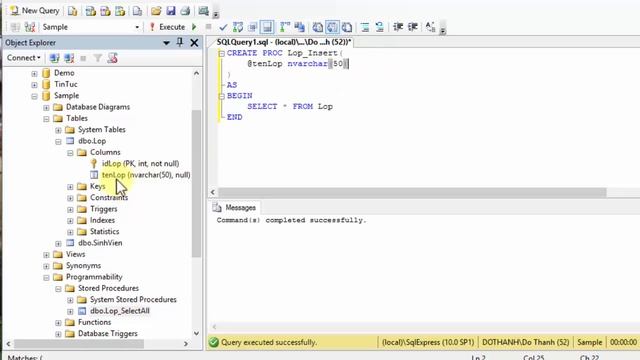This screenshot has height=360, width=640.
Task: Open Activity Monitor icon in top toolbar
Action: coord(204,11)
